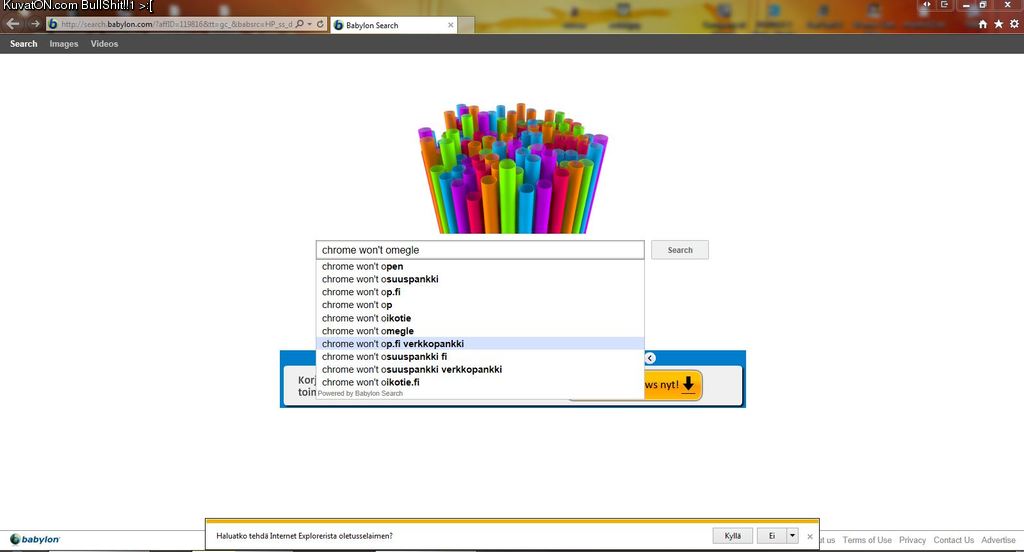The height and width of the screenshot is (552, 1024).
Task: Open Favorites star icon
Action: pos(998,24)
